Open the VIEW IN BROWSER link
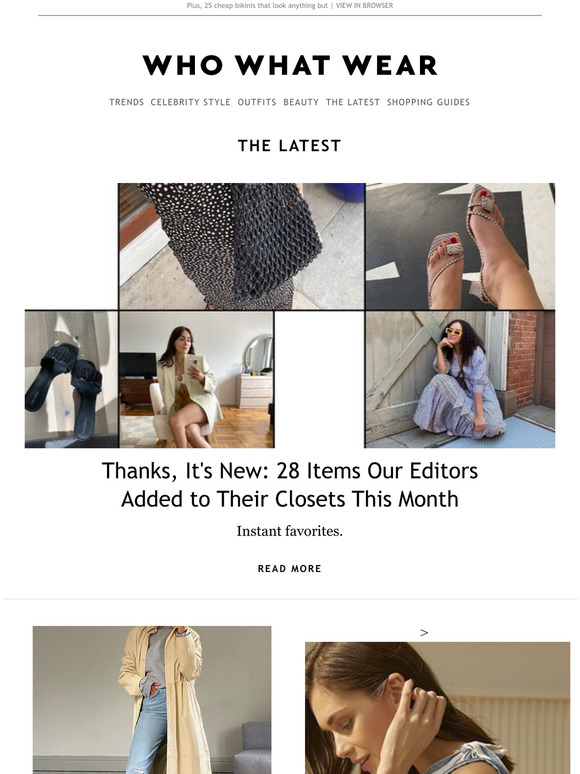 pos(364,5)
